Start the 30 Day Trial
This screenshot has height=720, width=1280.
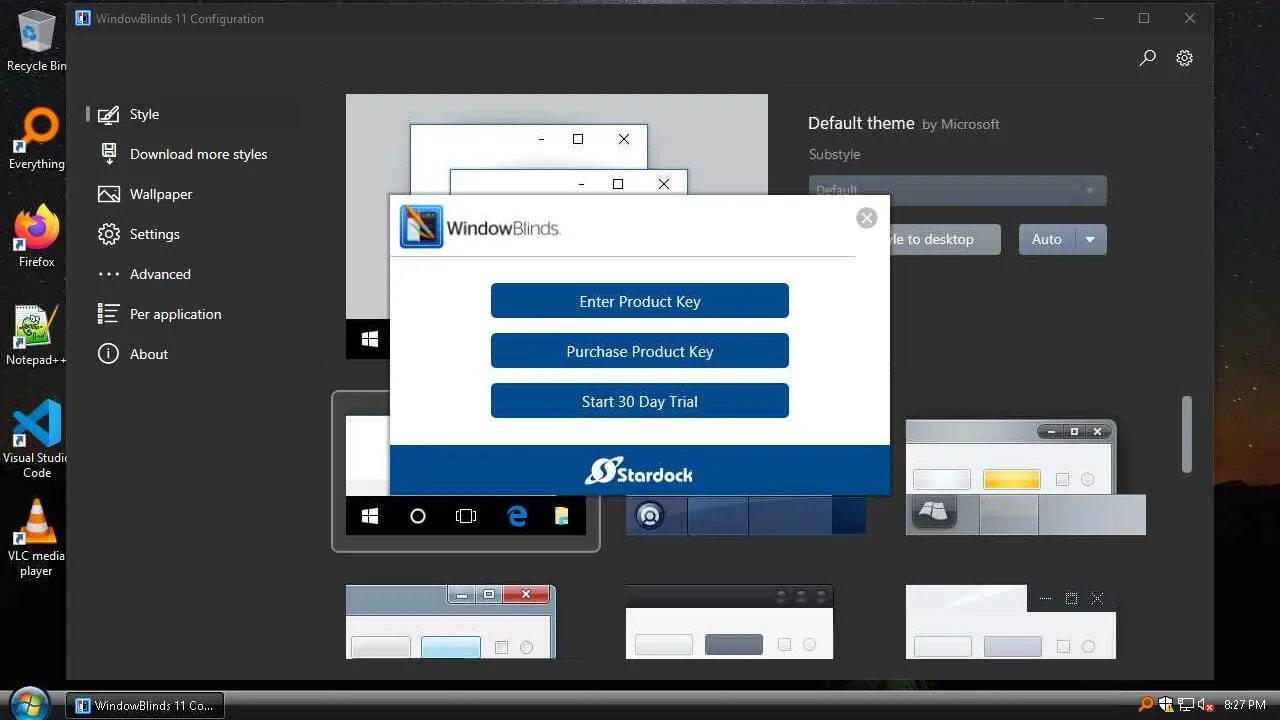point(640,401)
